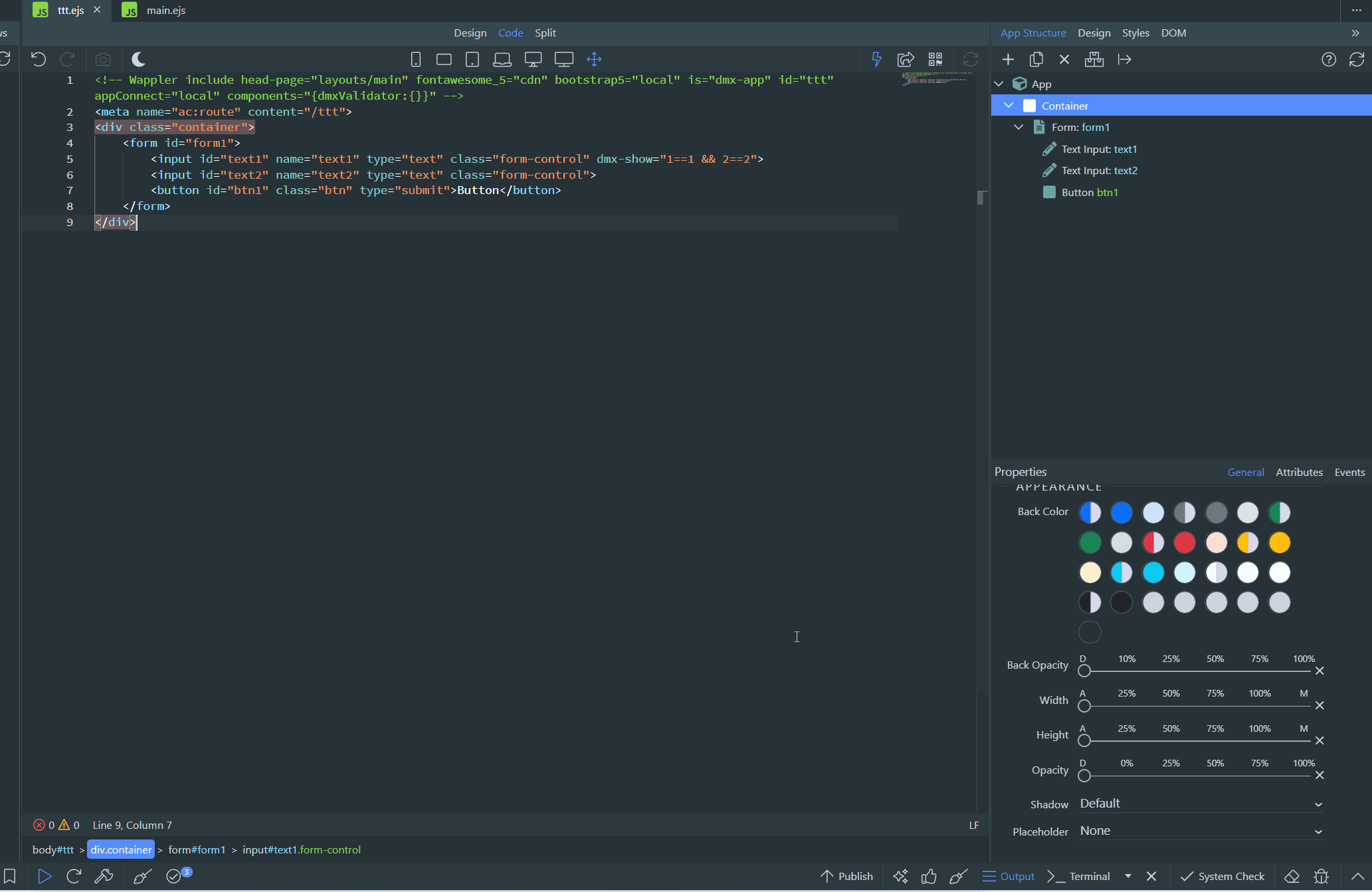This screenshot has height=892, width=1372.
Task: Select the wide screen viewport icon
Action: 564,59
